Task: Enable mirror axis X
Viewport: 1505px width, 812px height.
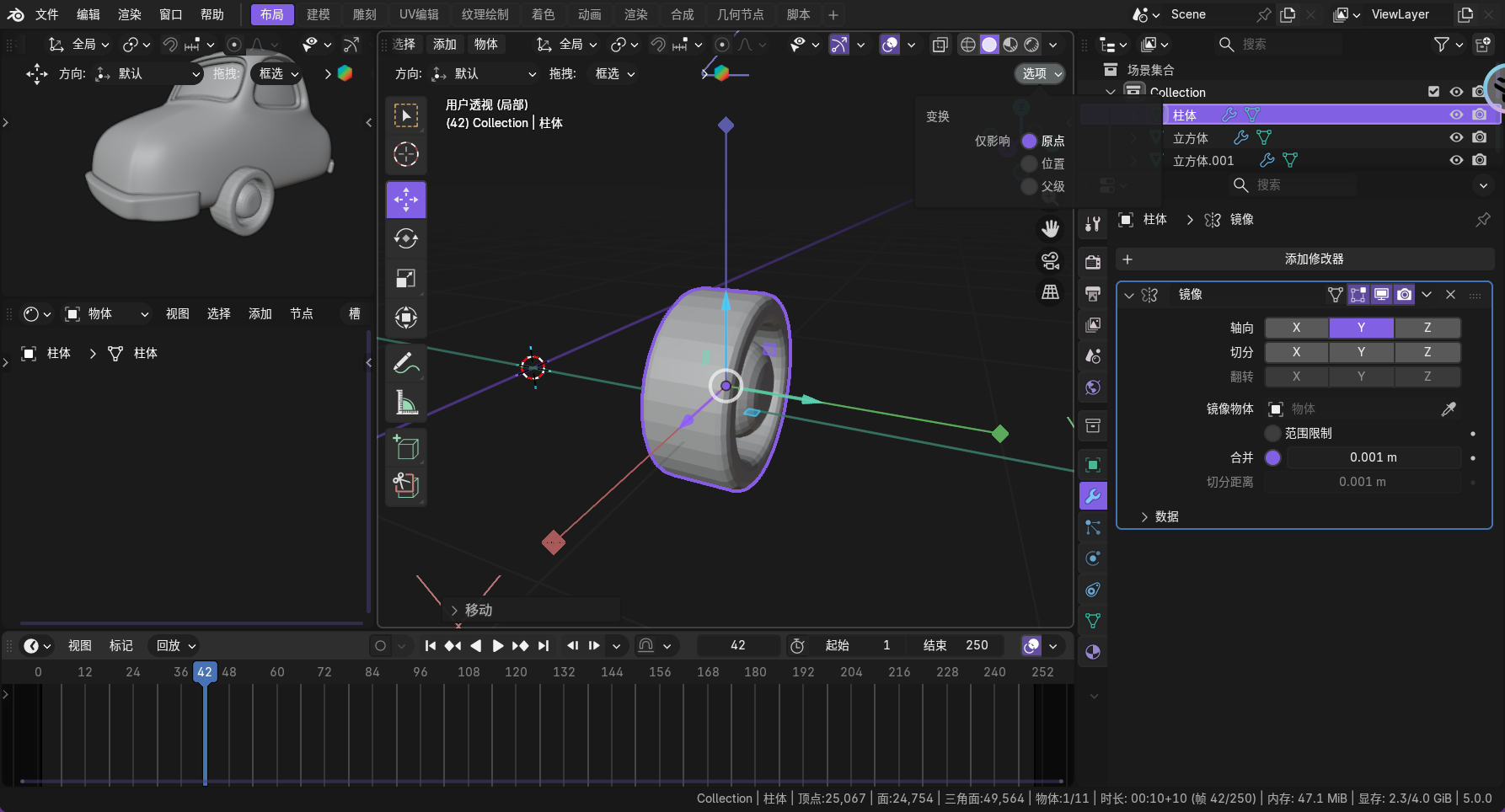Action: pos(1296,328)
